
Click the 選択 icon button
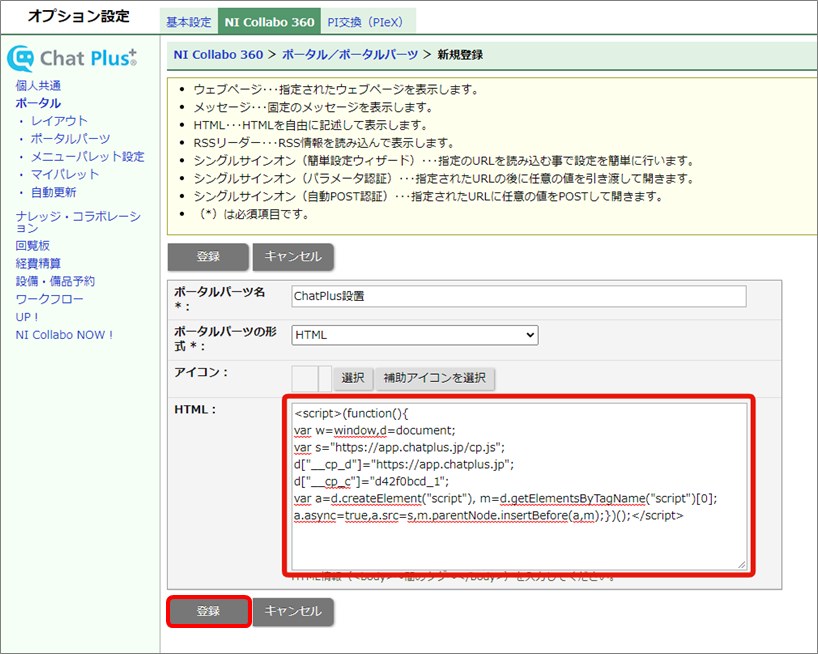[x=353, y=378]
